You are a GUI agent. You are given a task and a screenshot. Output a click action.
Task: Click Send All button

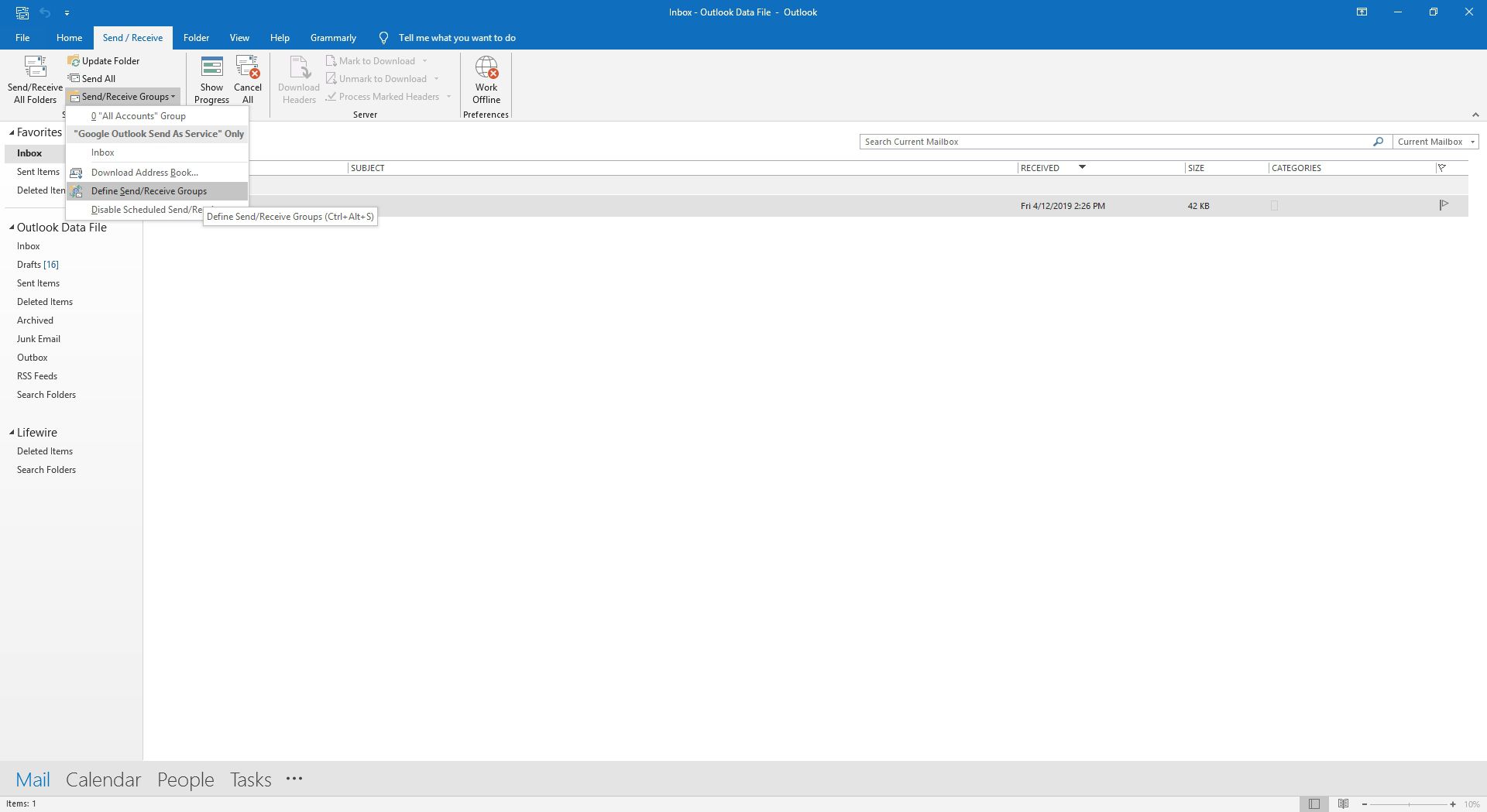pyautogui.click(x=91, y=78)
